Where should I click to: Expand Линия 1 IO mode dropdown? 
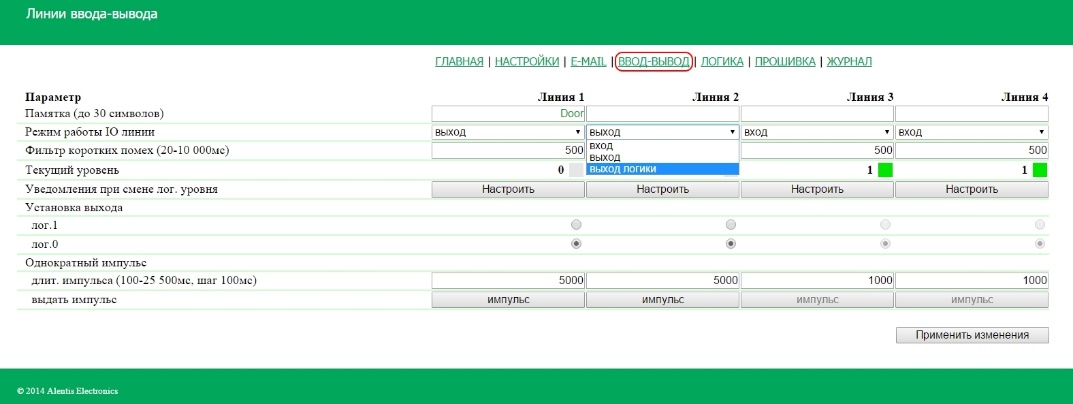[508, 132]
